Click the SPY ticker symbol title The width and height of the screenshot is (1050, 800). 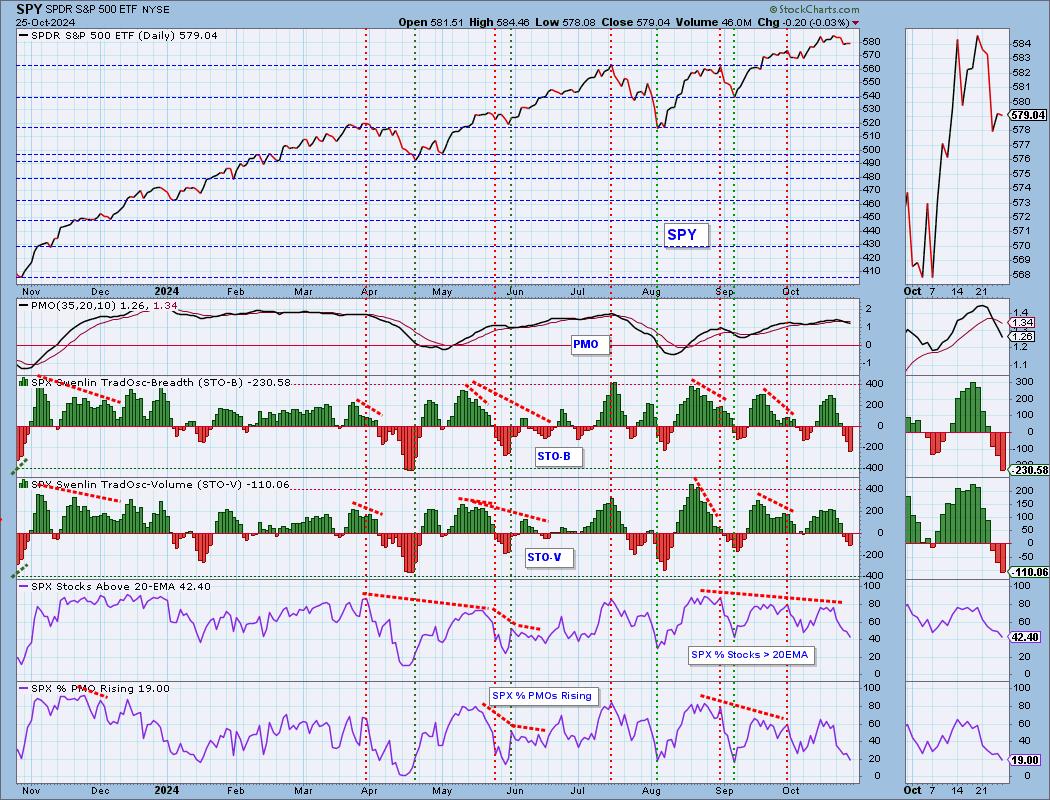29,9
